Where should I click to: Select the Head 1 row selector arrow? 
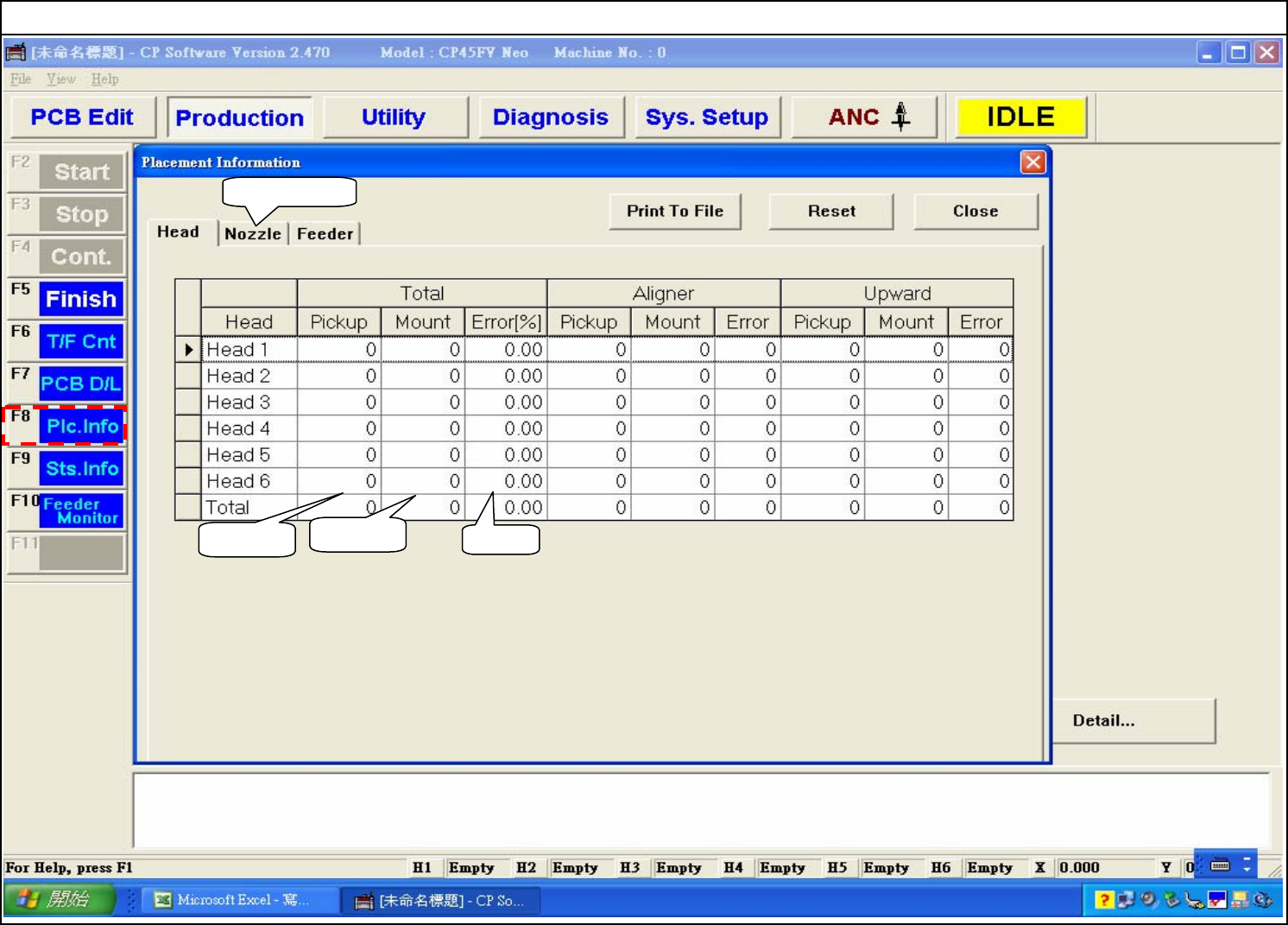(188, 350)
